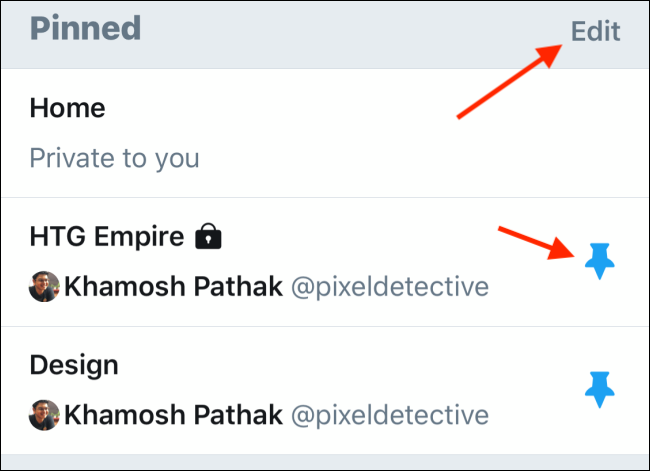
Task: Click the gray strip below the Design row
Action: click(x=325, y=462)
